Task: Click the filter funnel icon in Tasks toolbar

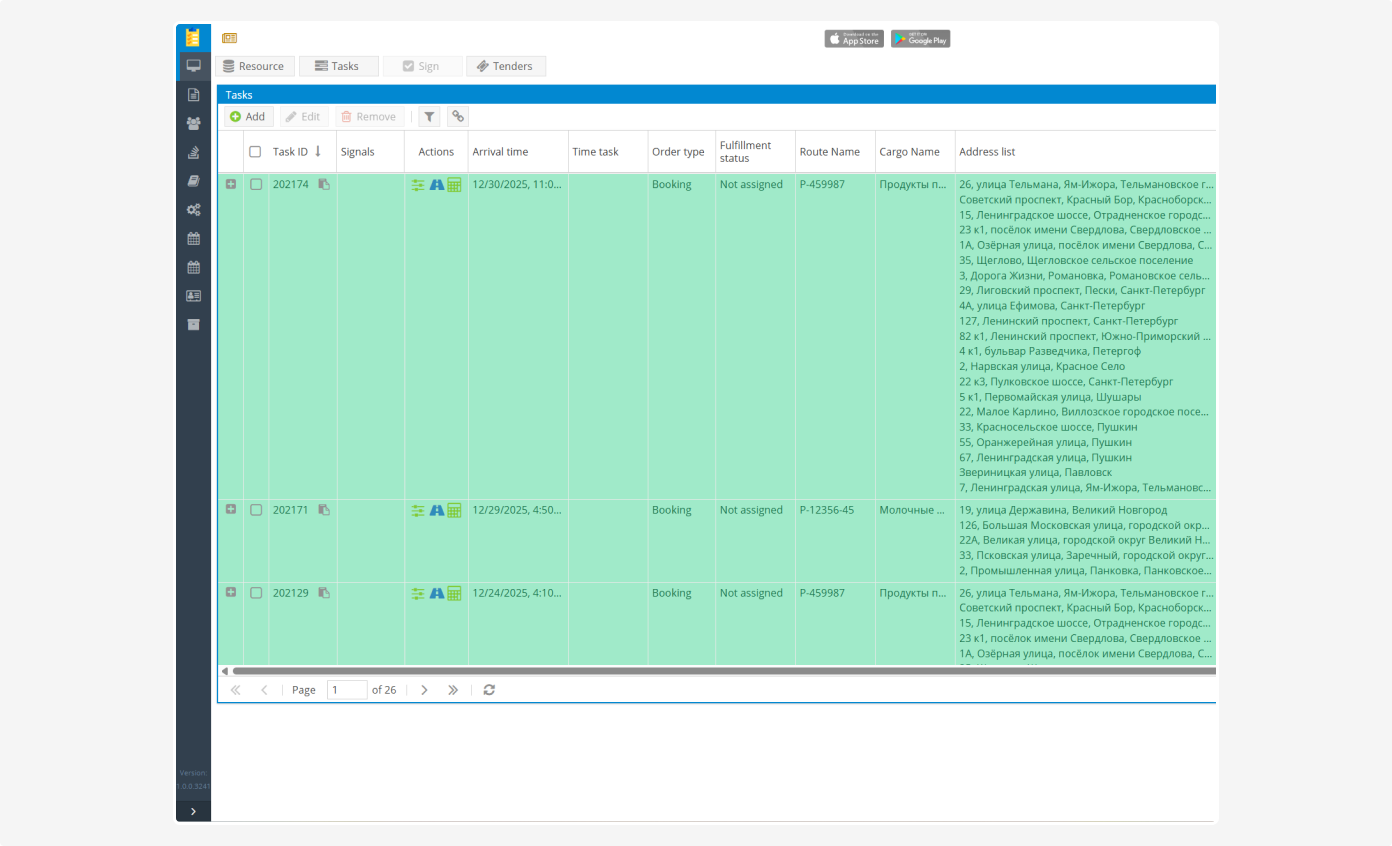Action: point(429,117)
